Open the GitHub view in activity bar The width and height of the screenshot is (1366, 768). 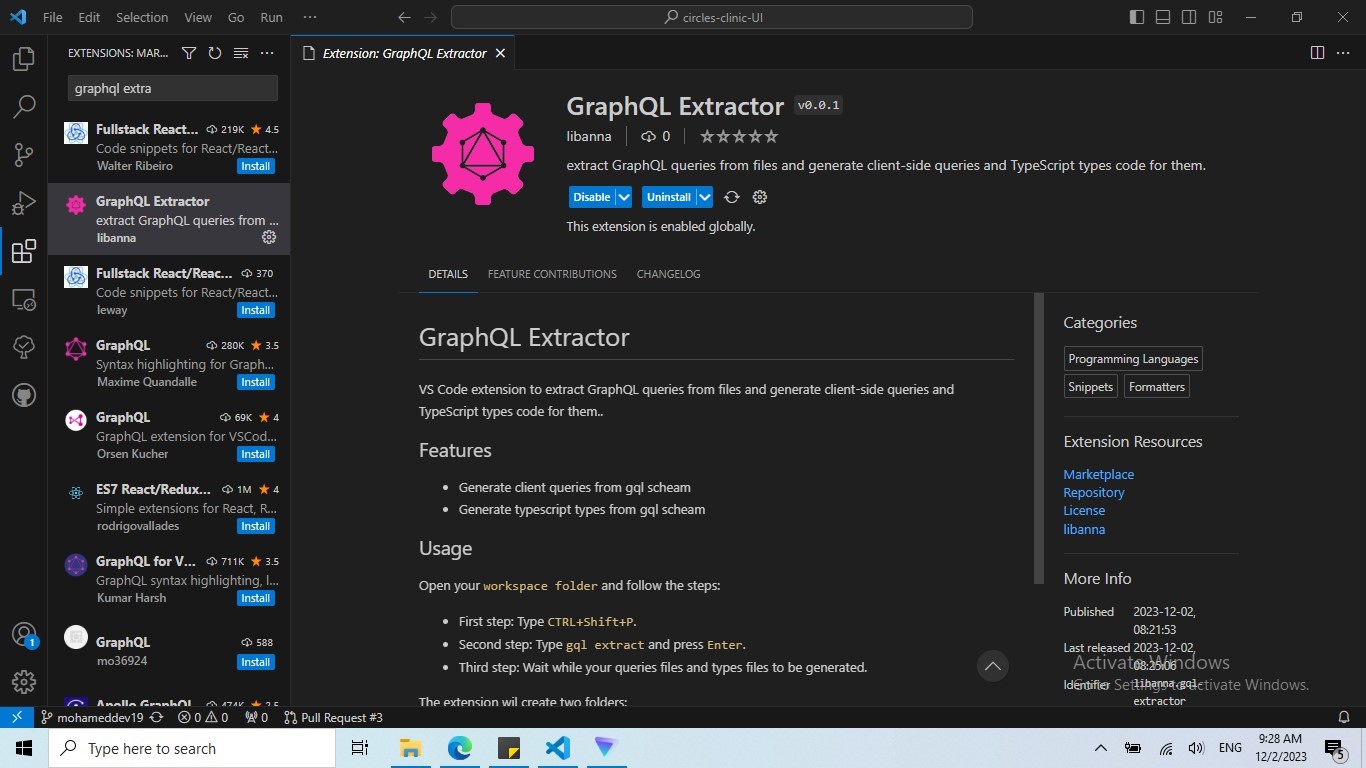24,395
